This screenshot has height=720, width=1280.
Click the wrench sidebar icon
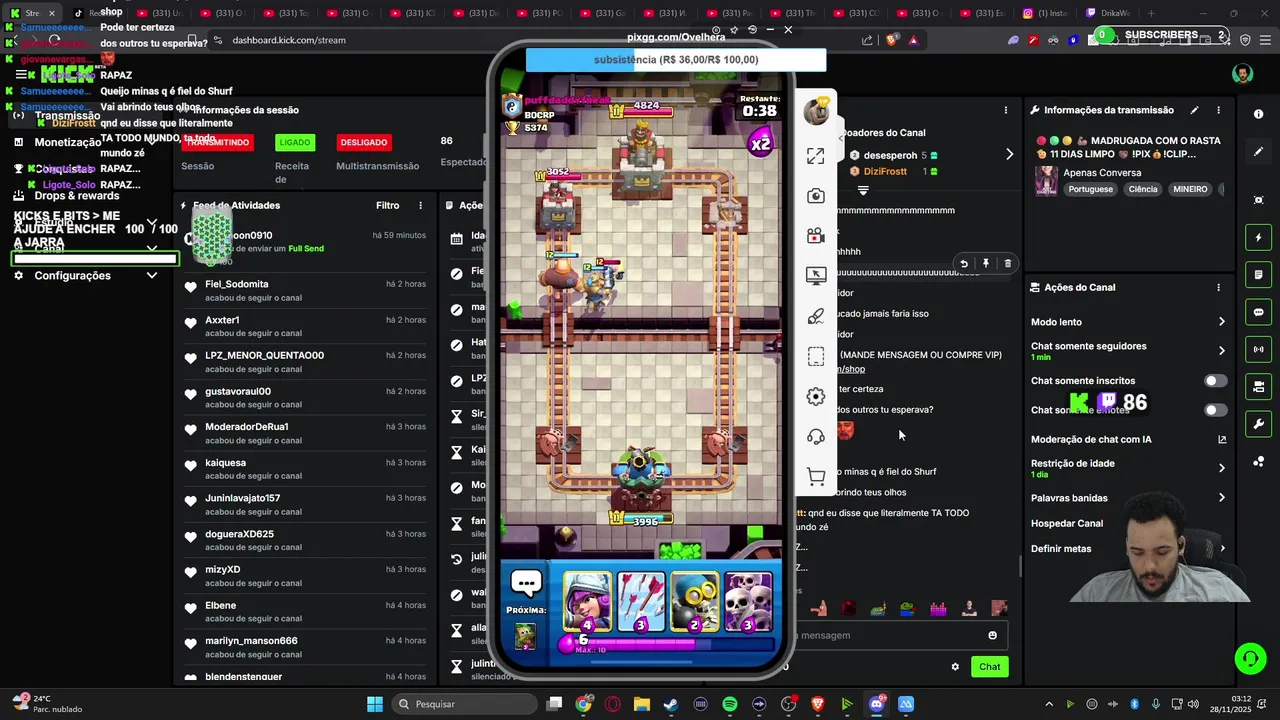tap(1258, 424)
